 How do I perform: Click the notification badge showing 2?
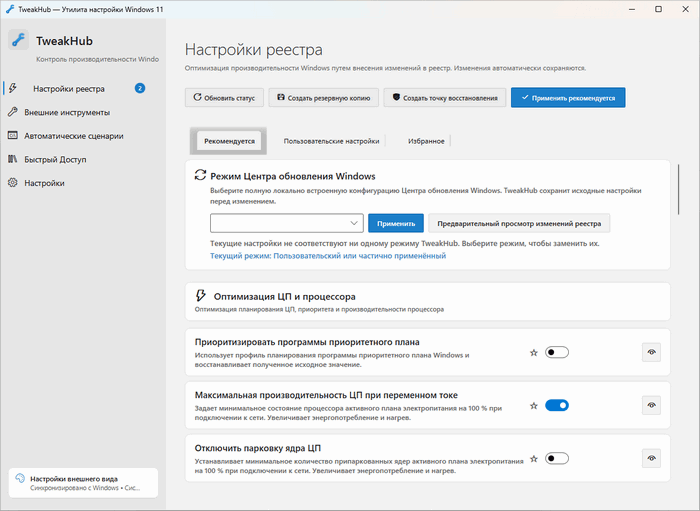(140, 88)
